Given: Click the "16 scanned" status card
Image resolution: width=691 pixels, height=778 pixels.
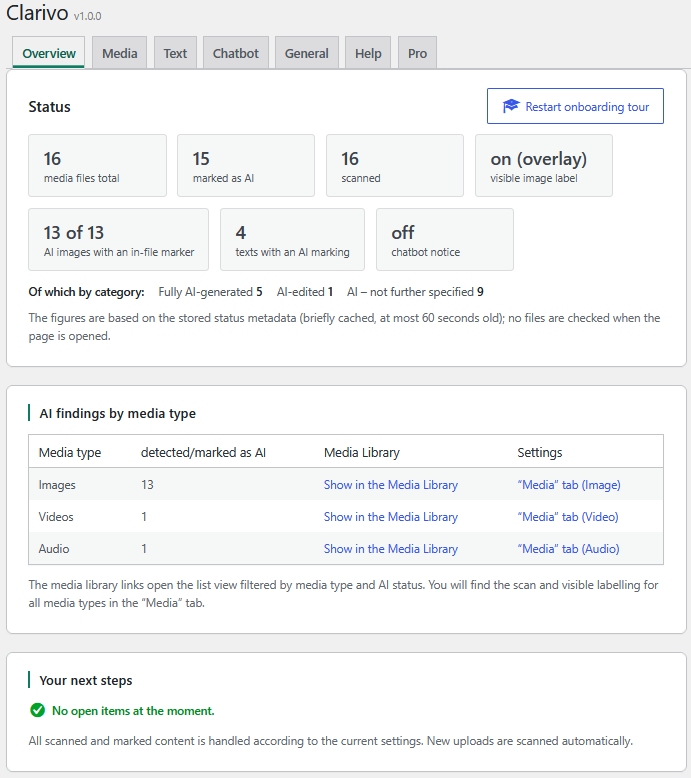Looking at the screenshot, I should point(395,166).
